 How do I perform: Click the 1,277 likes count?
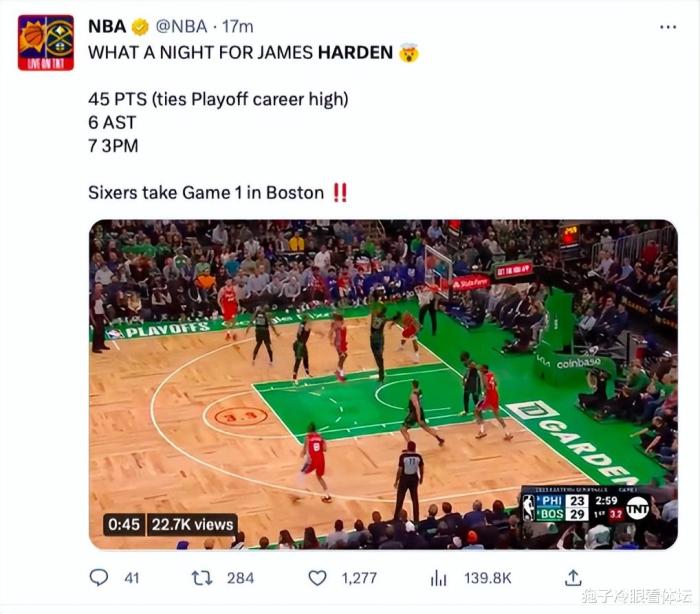(359, 578)
